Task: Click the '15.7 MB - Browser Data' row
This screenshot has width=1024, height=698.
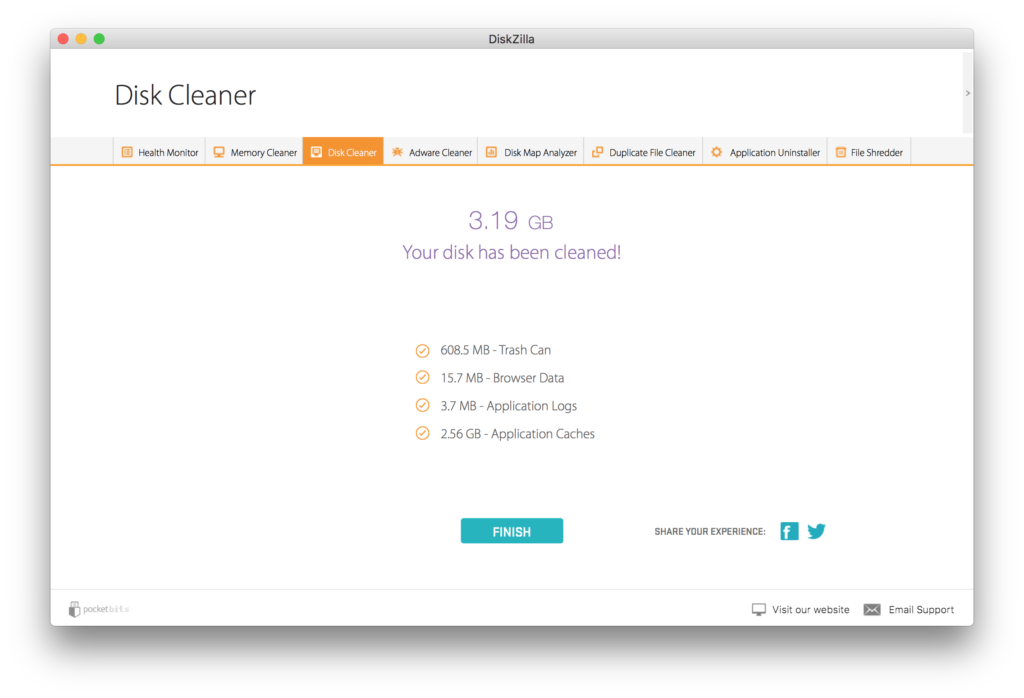Action: 490,377
